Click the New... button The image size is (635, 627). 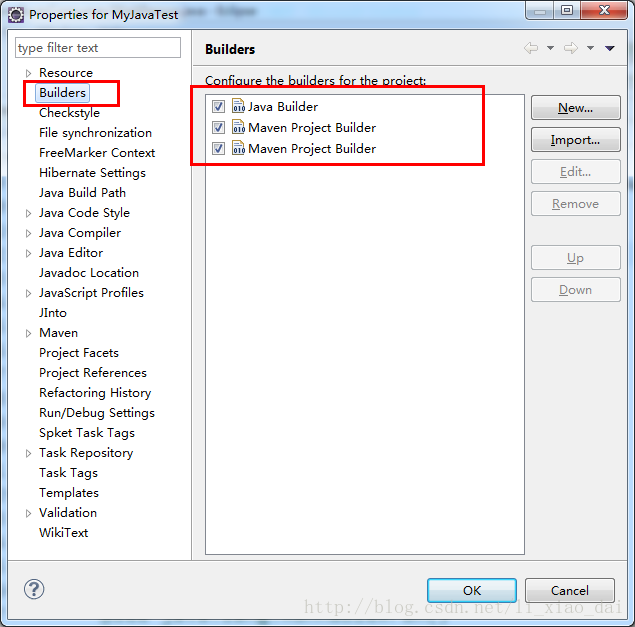tap(575, 108)
